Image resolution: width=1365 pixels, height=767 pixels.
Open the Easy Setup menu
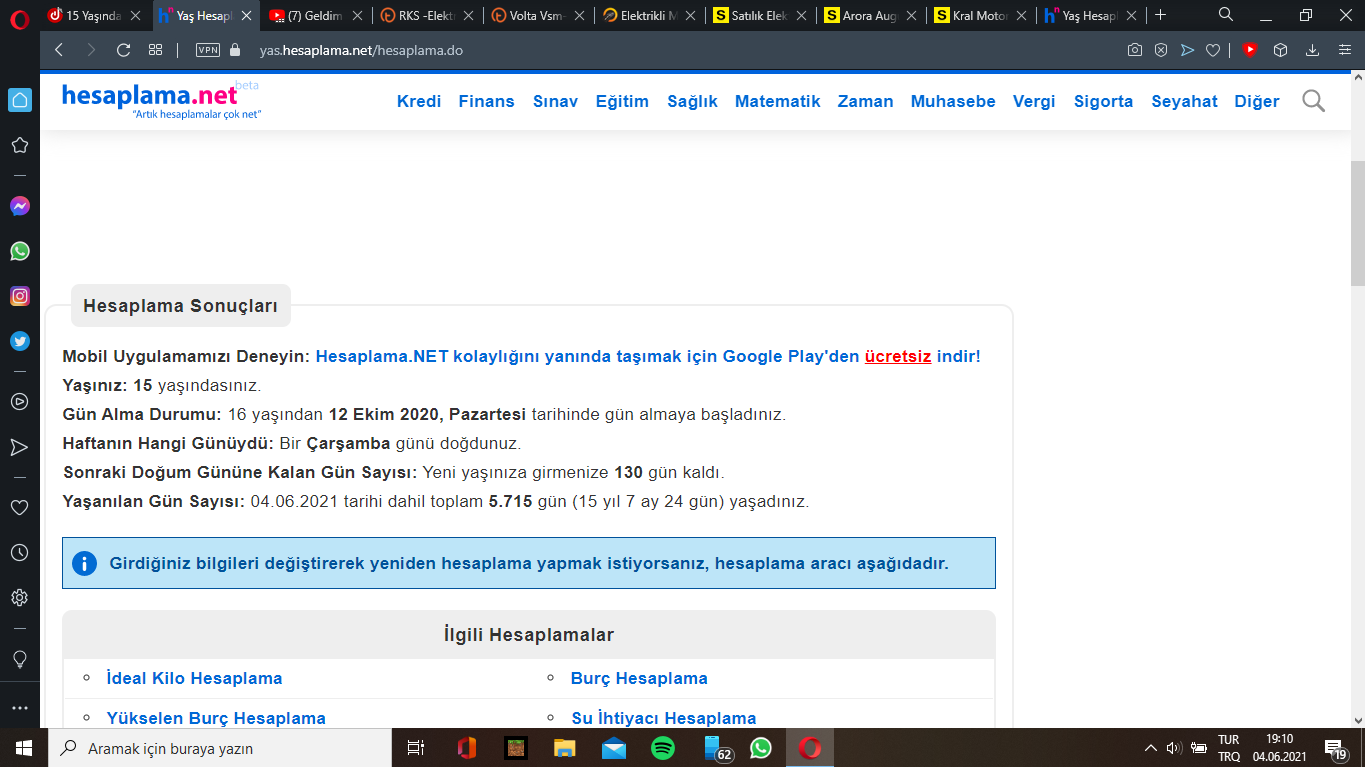coord(1344,50)
